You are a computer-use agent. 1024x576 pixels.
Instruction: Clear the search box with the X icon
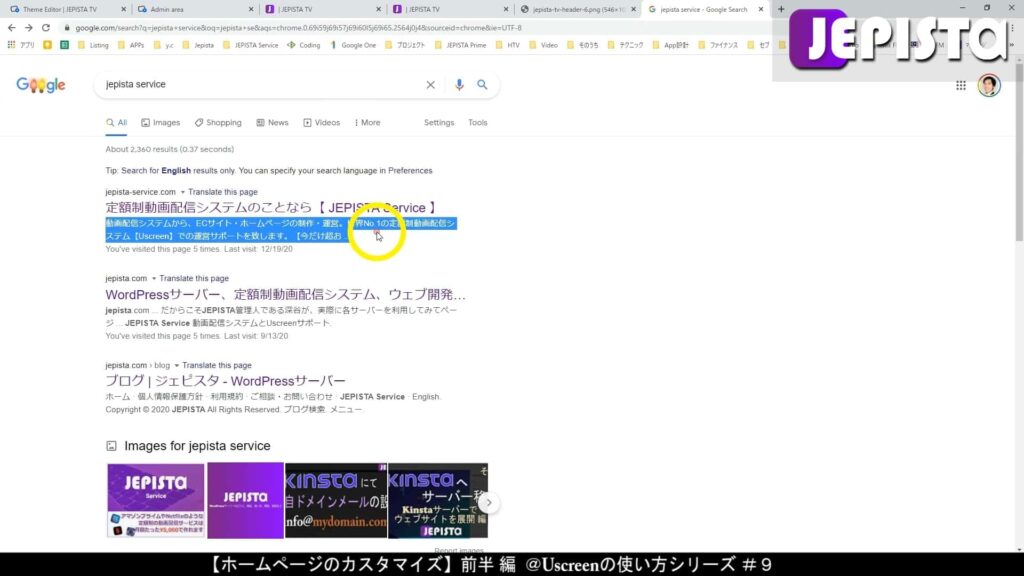tap(430, 84)
